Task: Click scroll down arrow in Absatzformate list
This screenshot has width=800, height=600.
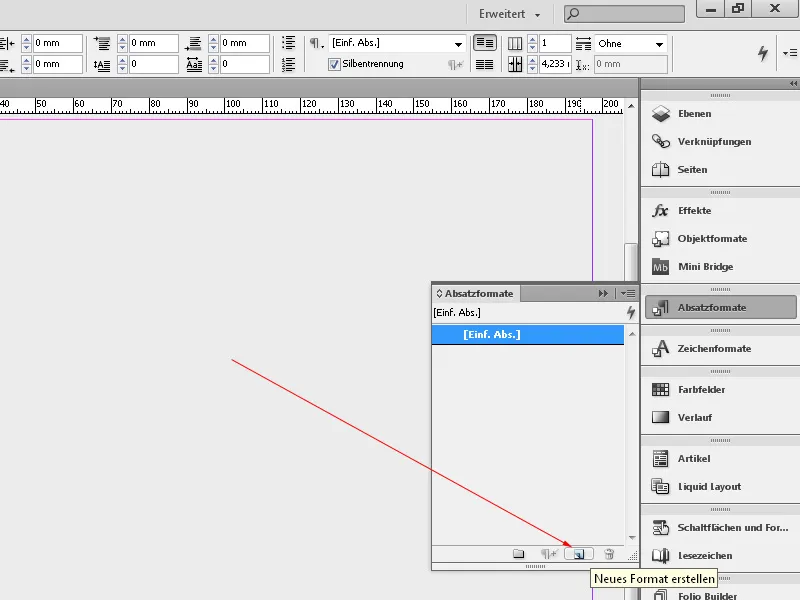Action: [x=632, y=538]
